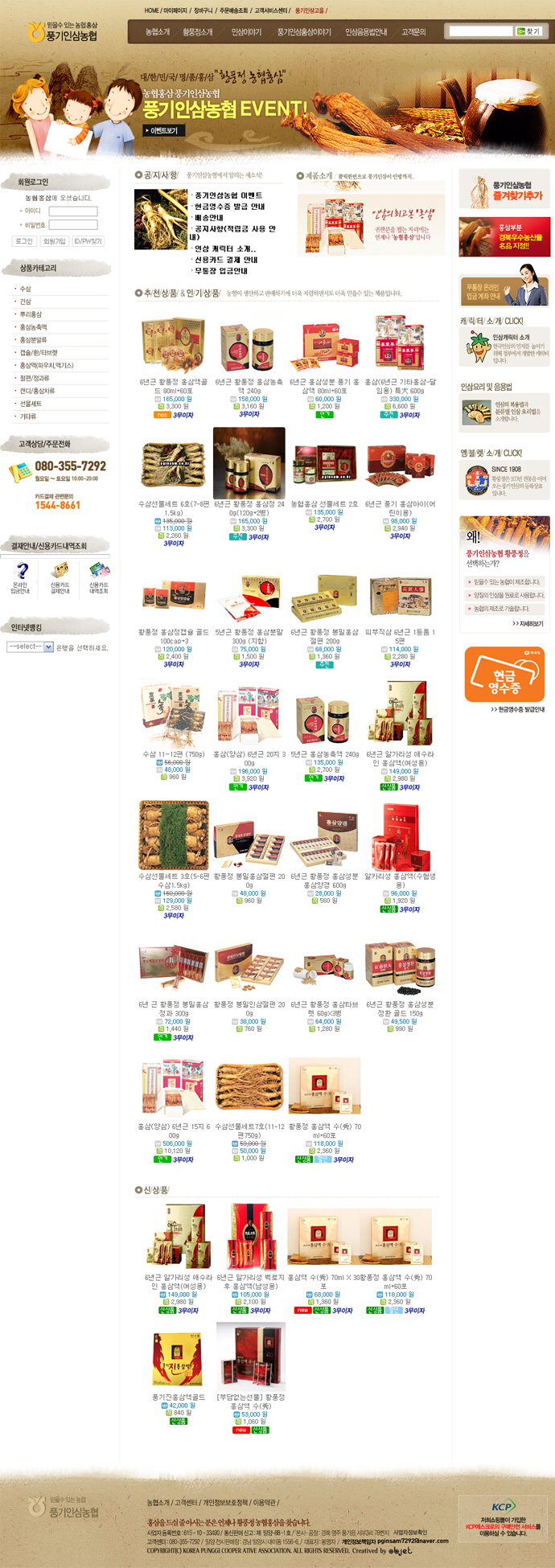Viewport: 555px width, 1568px height.
Task: Click the 풍기인삼농협 logo in the header
Action: pos(63,31)
